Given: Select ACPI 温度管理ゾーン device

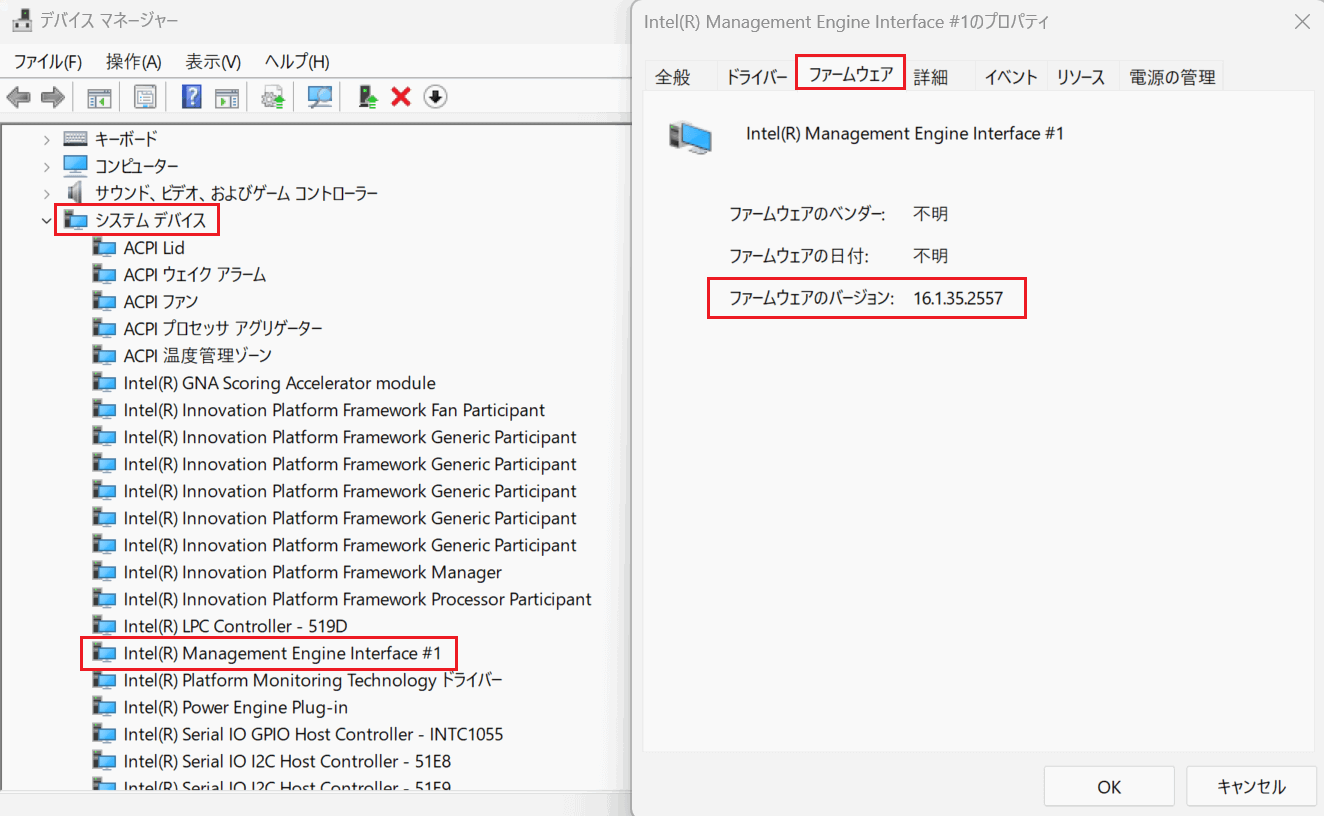Looking at the screenshot, I should [x=198, y=355].
